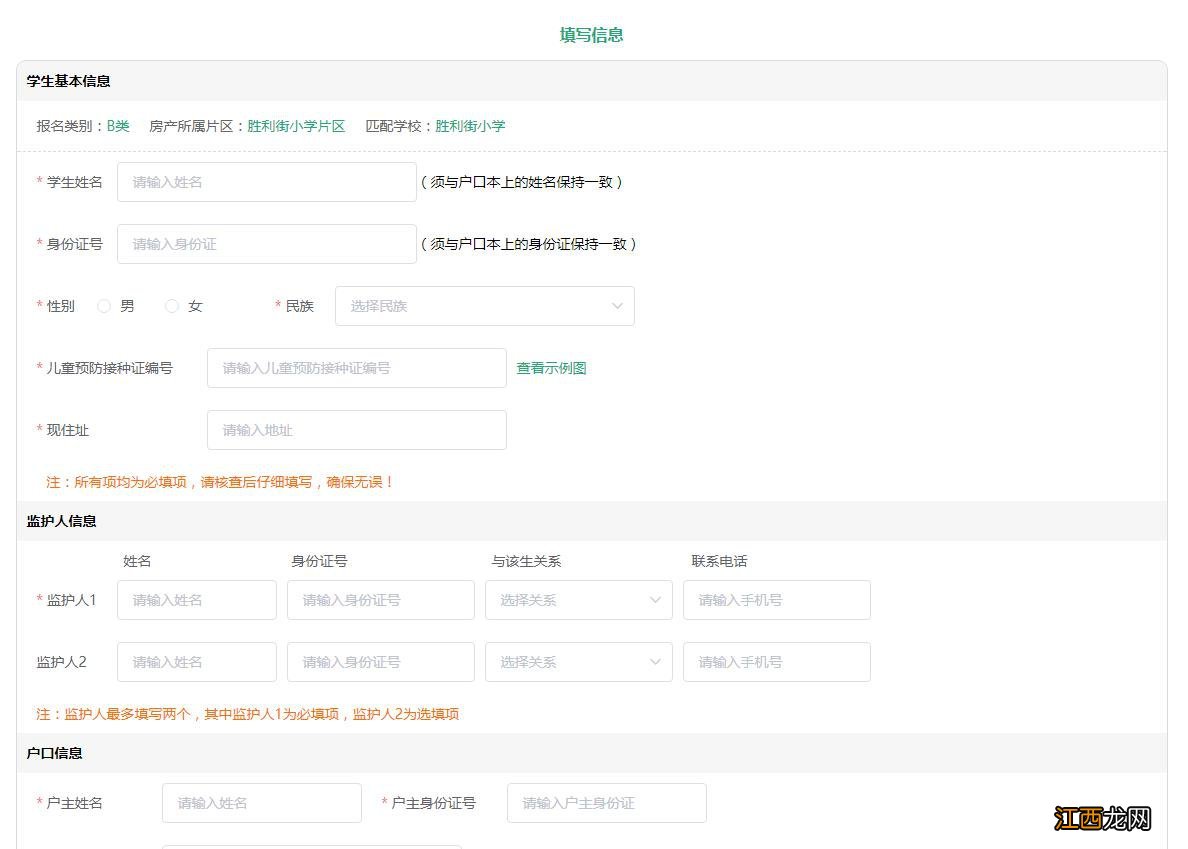This screenshot has width=1188, height=849.
Task: Open guardian 2's relationship selector
Action: tap(578, 661)
